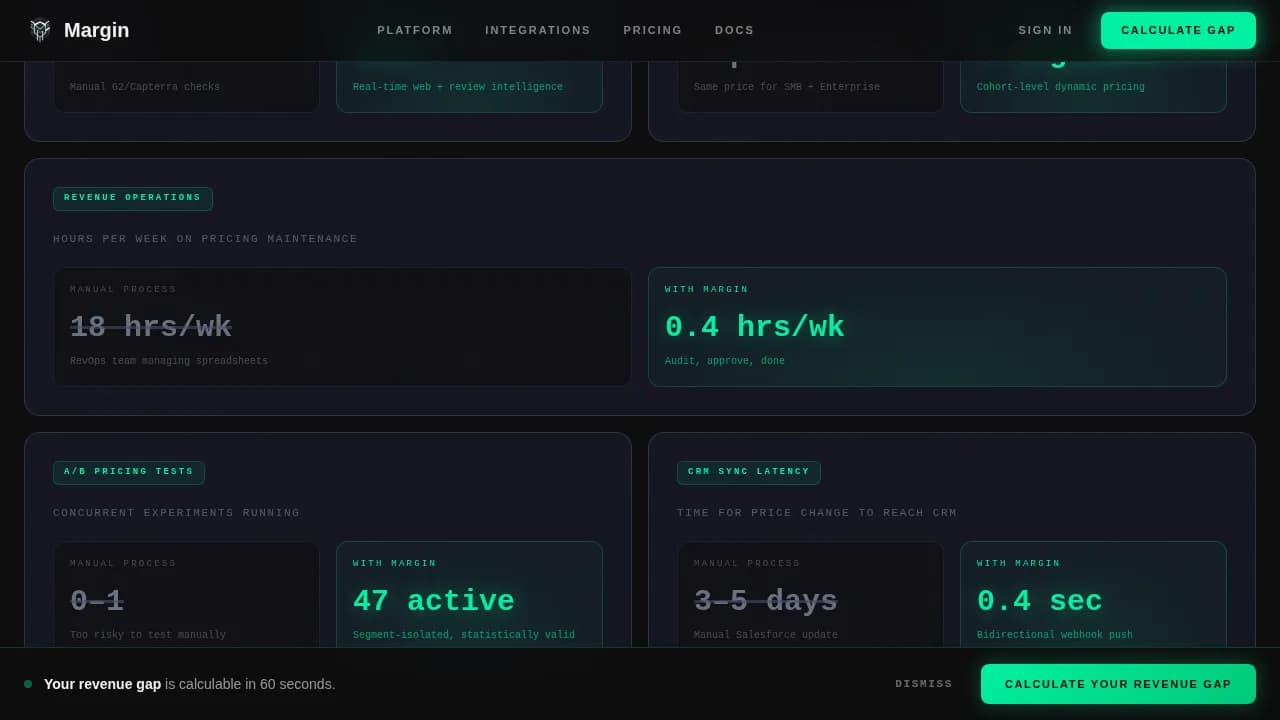Select the Revenue Operations badge
The width and height of the screenshot is (1280, 720).
point(133,198)
